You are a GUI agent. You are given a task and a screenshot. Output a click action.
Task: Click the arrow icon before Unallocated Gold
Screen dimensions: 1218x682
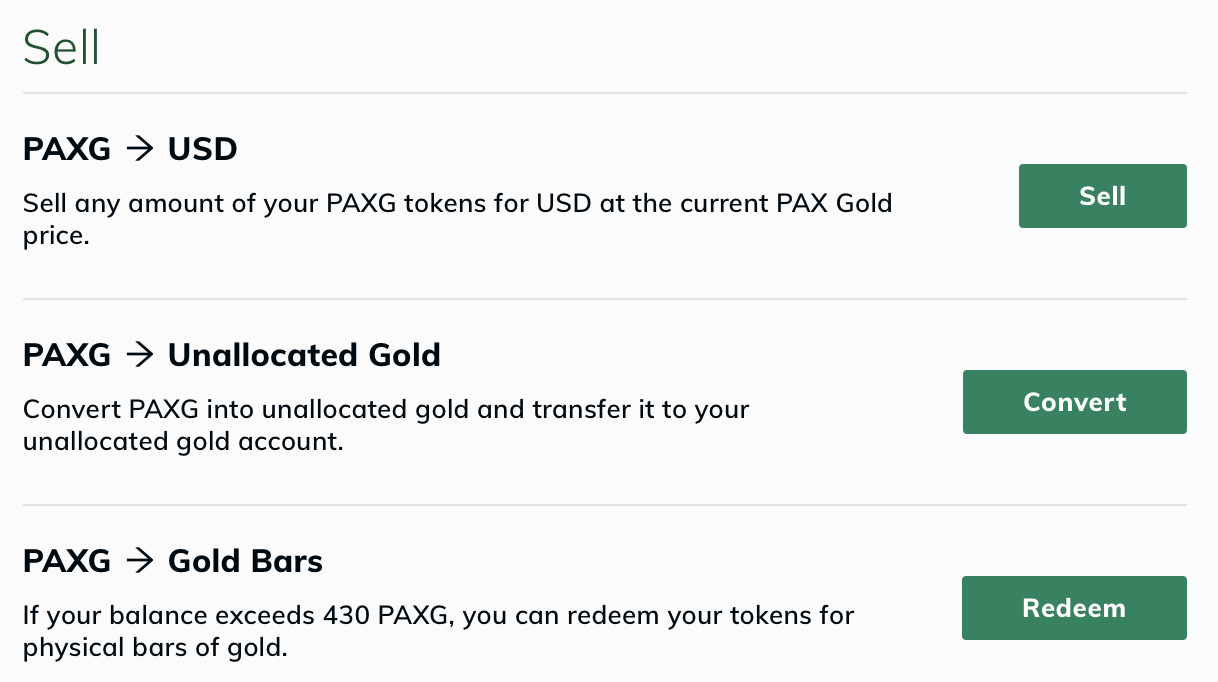pos(140,355)
